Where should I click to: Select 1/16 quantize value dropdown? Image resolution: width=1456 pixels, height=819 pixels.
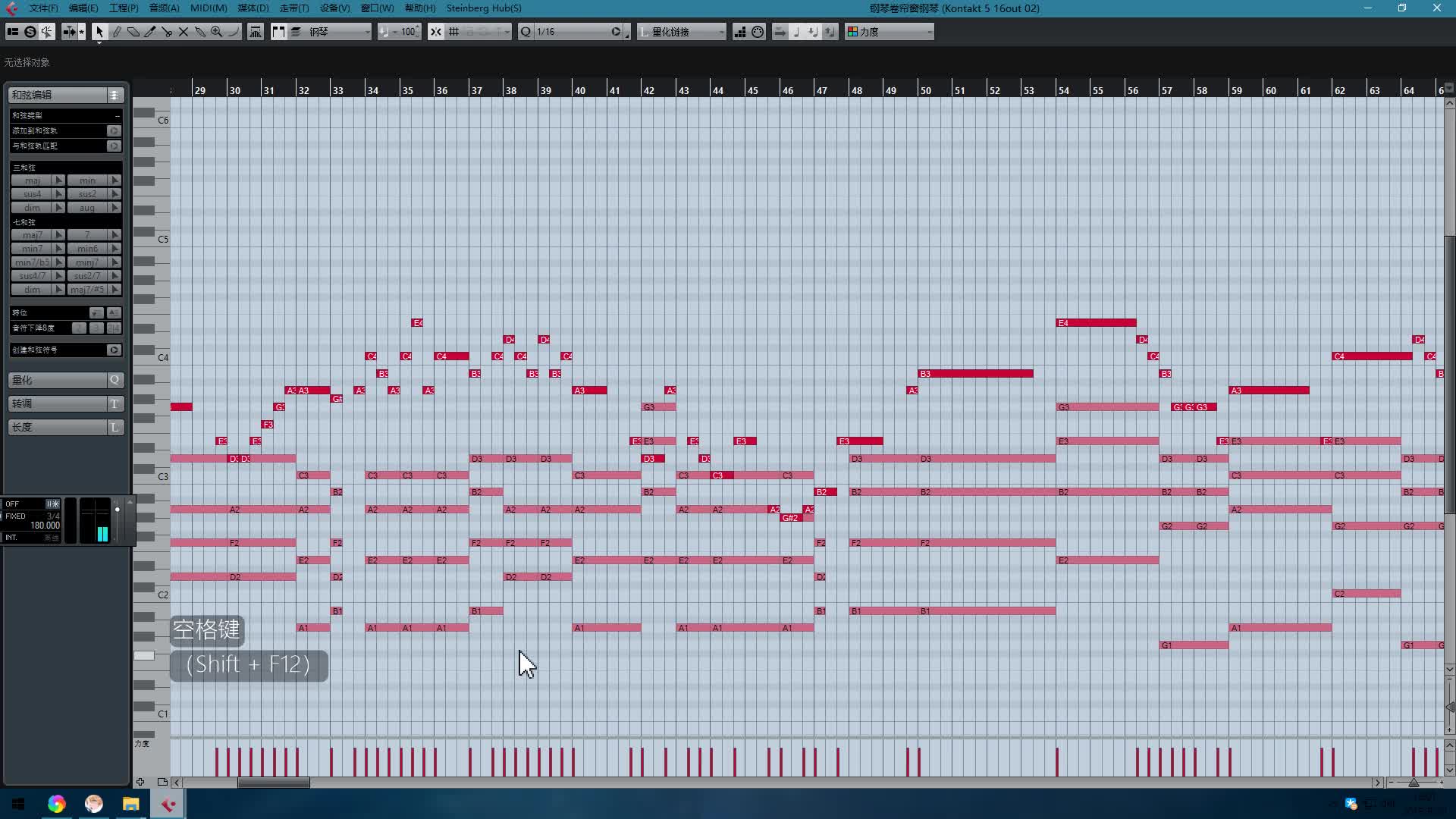(575, 31)
